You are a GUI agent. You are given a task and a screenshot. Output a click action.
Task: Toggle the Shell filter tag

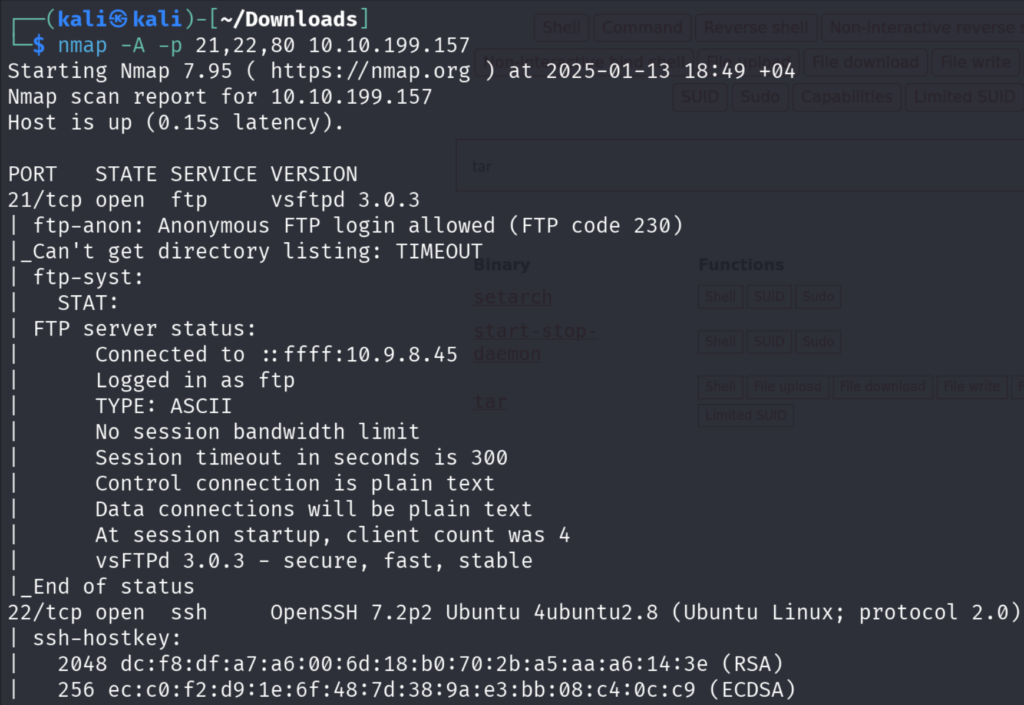point(562,27)
